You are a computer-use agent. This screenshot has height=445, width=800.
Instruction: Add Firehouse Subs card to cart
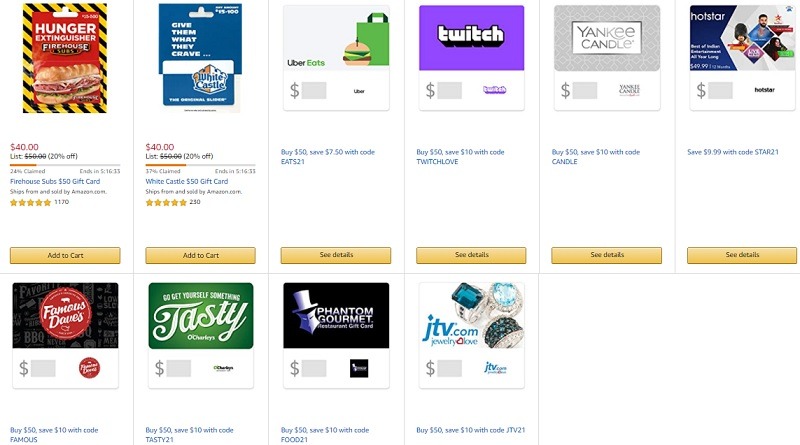click(x=65, y=255)
